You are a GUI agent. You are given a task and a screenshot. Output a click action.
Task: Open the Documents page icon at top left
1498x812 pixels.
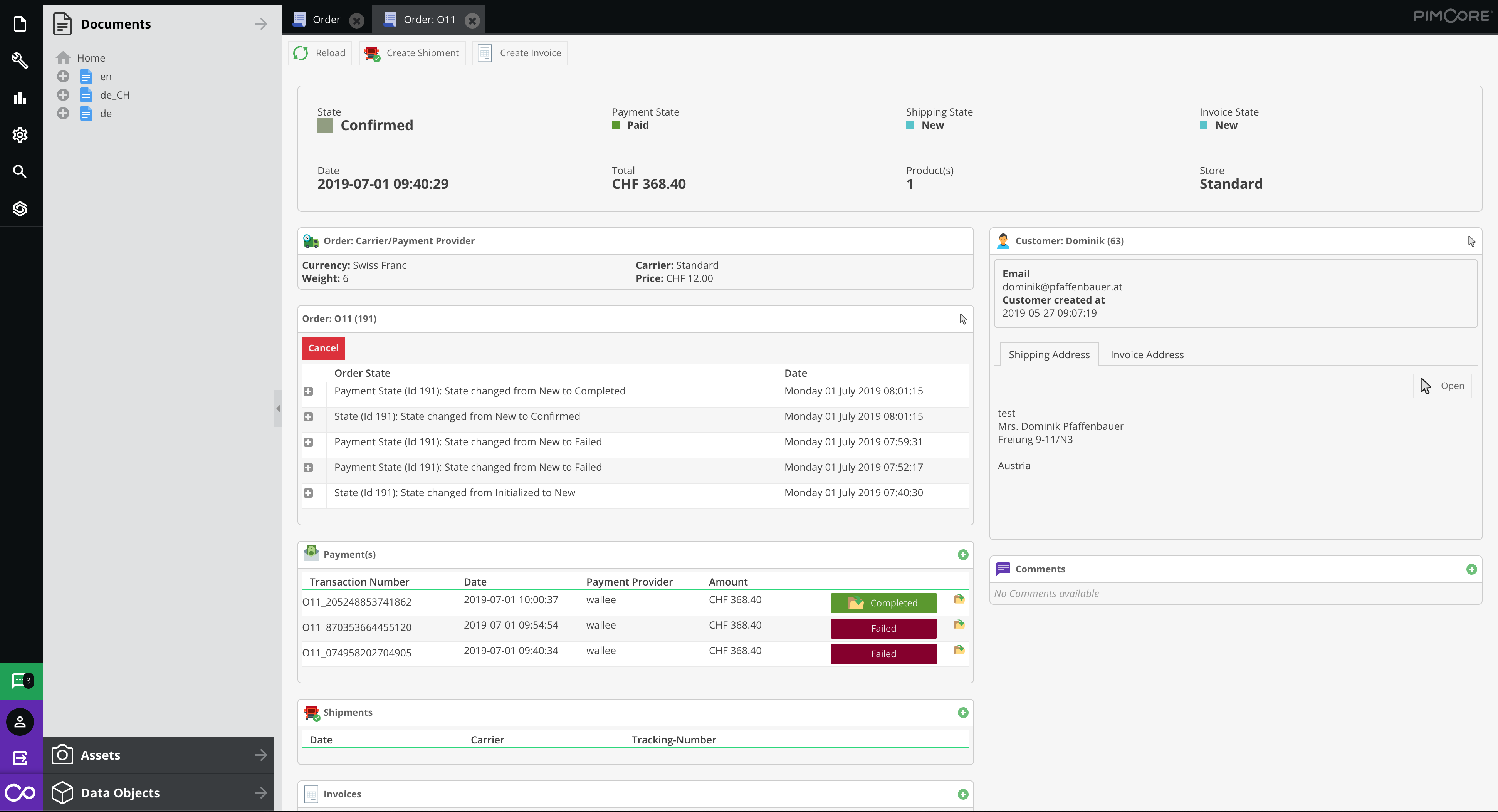(20, 24)
